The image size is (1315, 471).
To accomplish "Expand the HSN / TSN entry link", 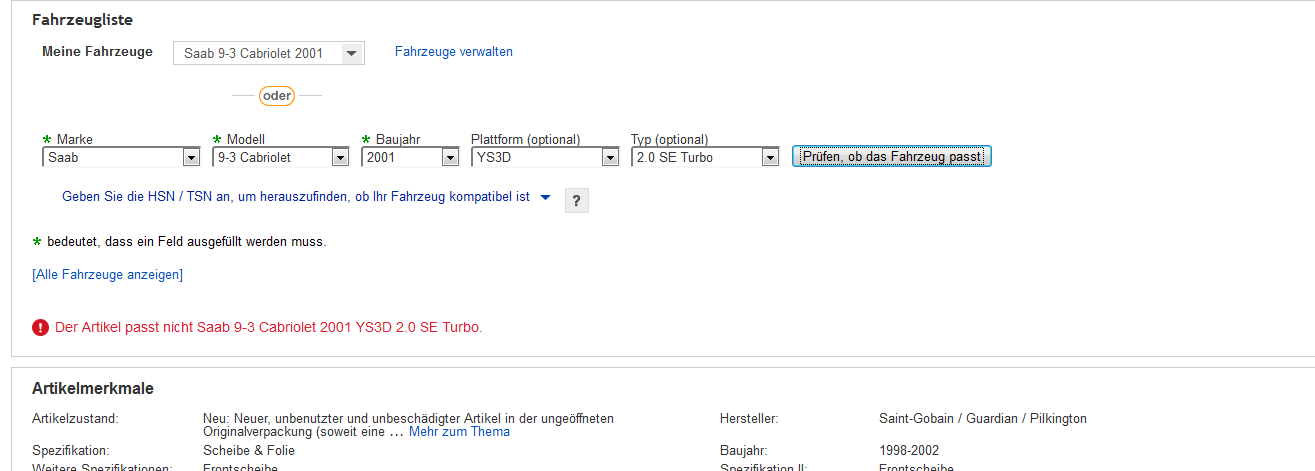I will (x=296, y=197).
